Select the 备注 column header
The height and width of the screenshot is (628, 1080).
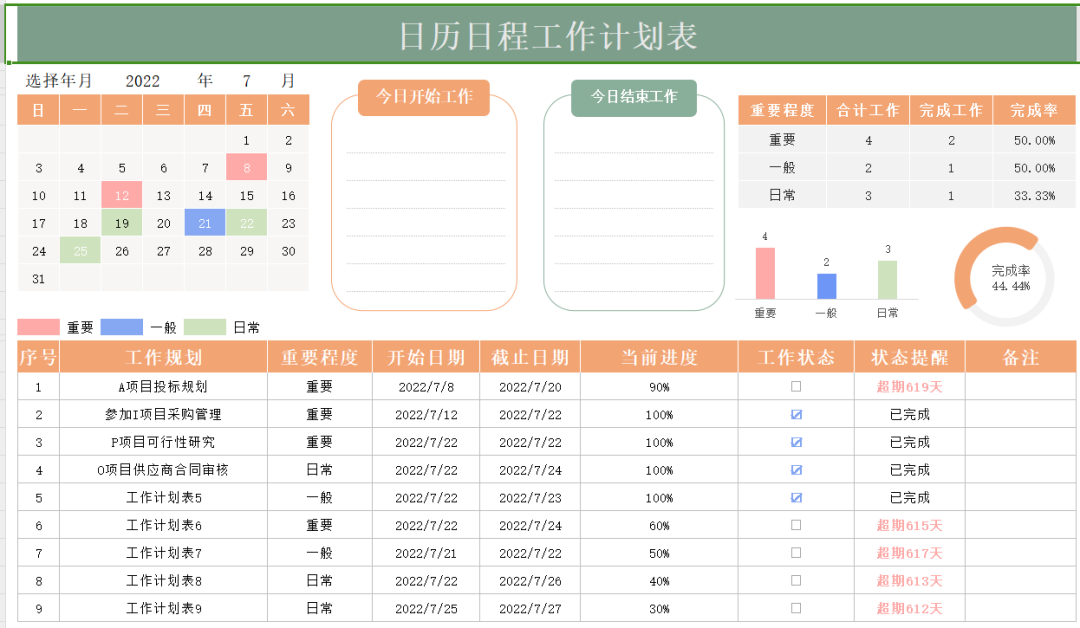coord(1021,357)
